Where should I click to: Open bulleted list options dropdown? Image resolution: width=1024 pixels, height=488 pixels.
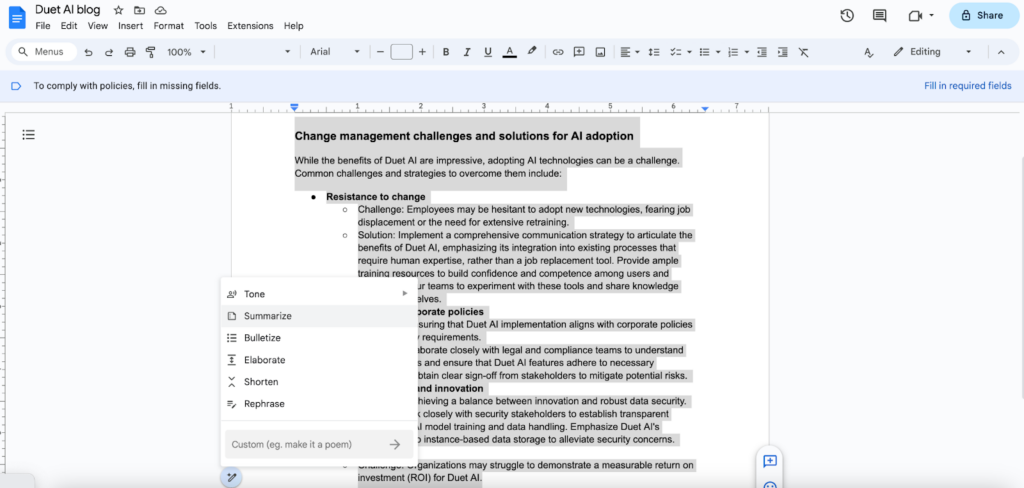click(710, 52)
